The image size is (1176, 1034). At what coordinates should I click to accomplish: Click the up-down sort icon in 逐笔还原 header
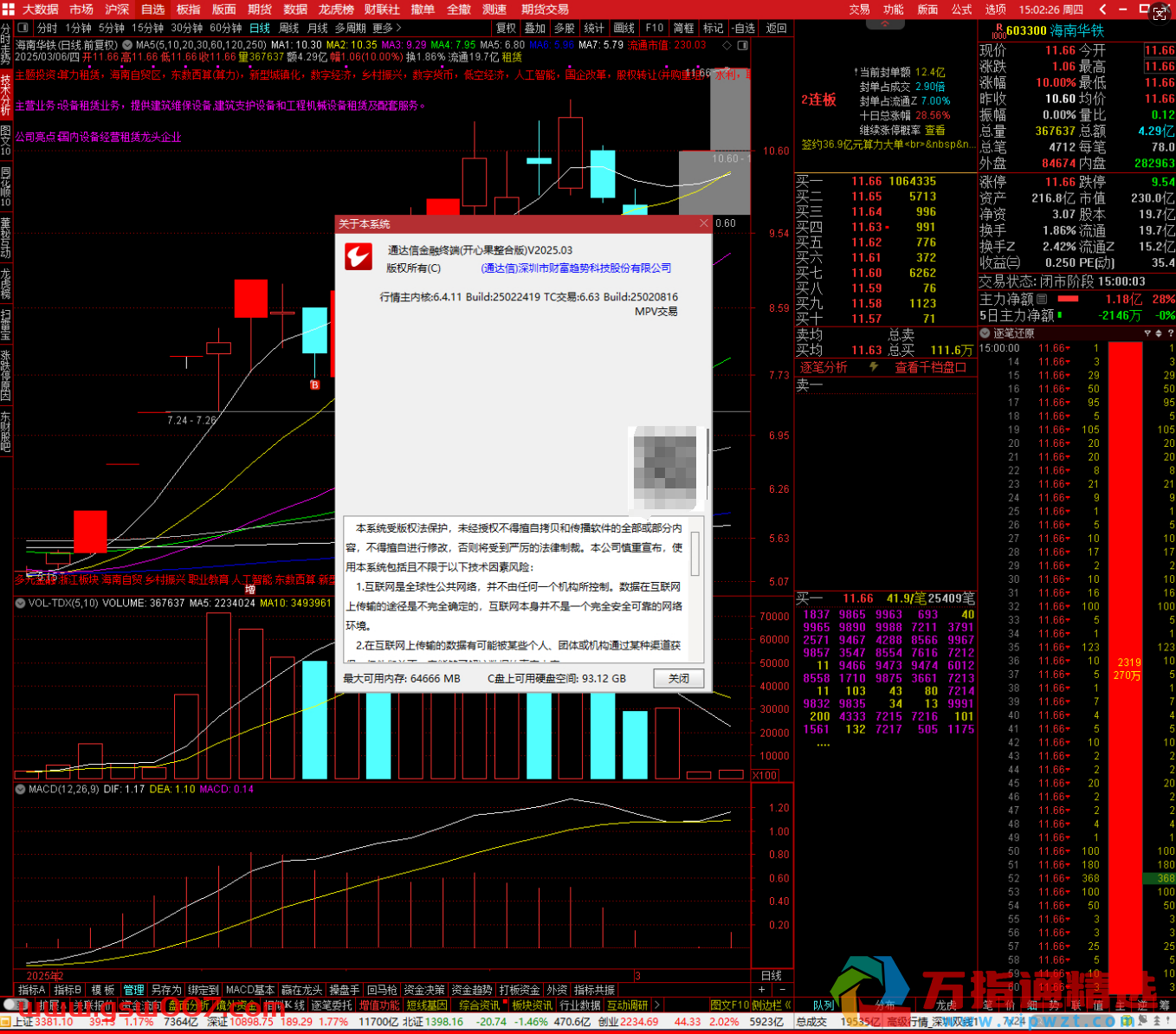click(x=1159, y=333)
